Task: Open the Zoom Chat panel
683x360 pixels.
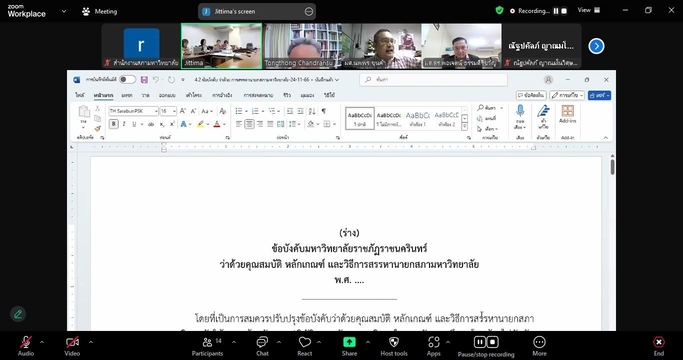Action: 262,346
